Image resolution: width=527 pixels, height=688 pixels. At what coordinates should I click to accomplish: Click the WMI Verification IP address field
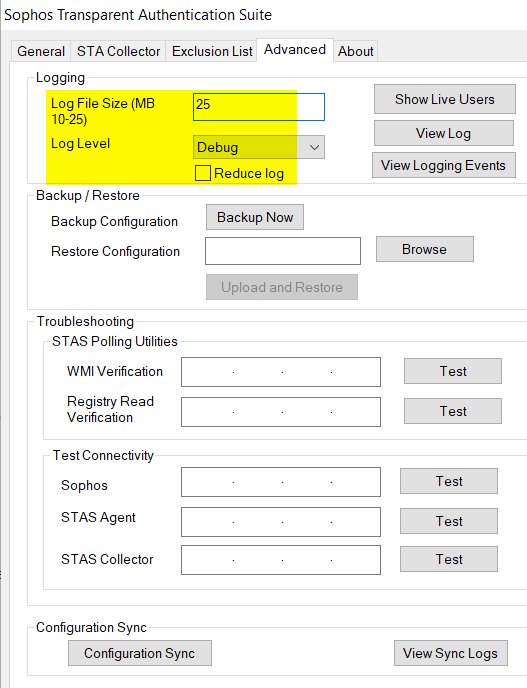click(281, 372)
